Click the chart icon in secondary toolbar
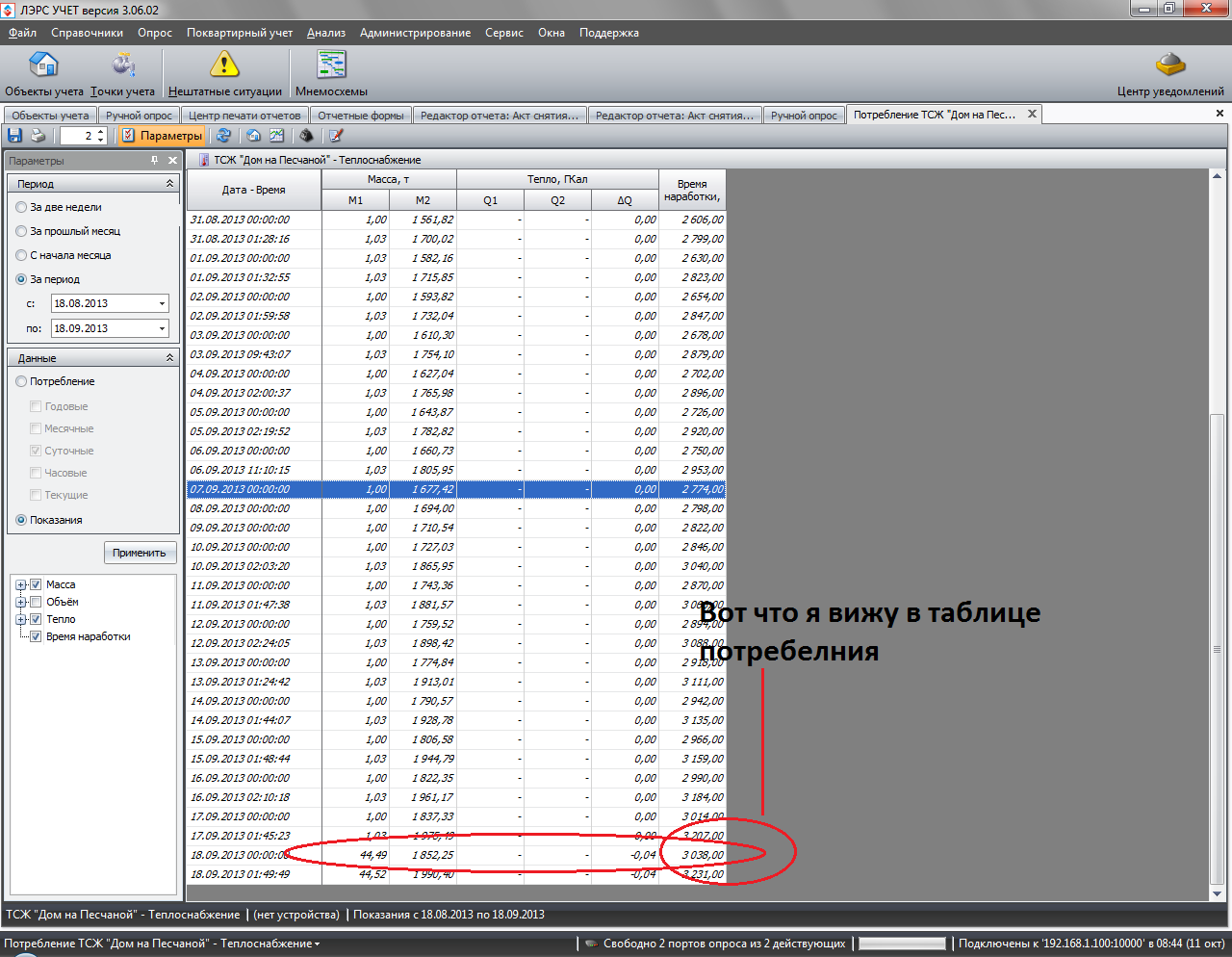This screenshot has height=957, width=1232. pyautogui.click(x=276, y=136)
